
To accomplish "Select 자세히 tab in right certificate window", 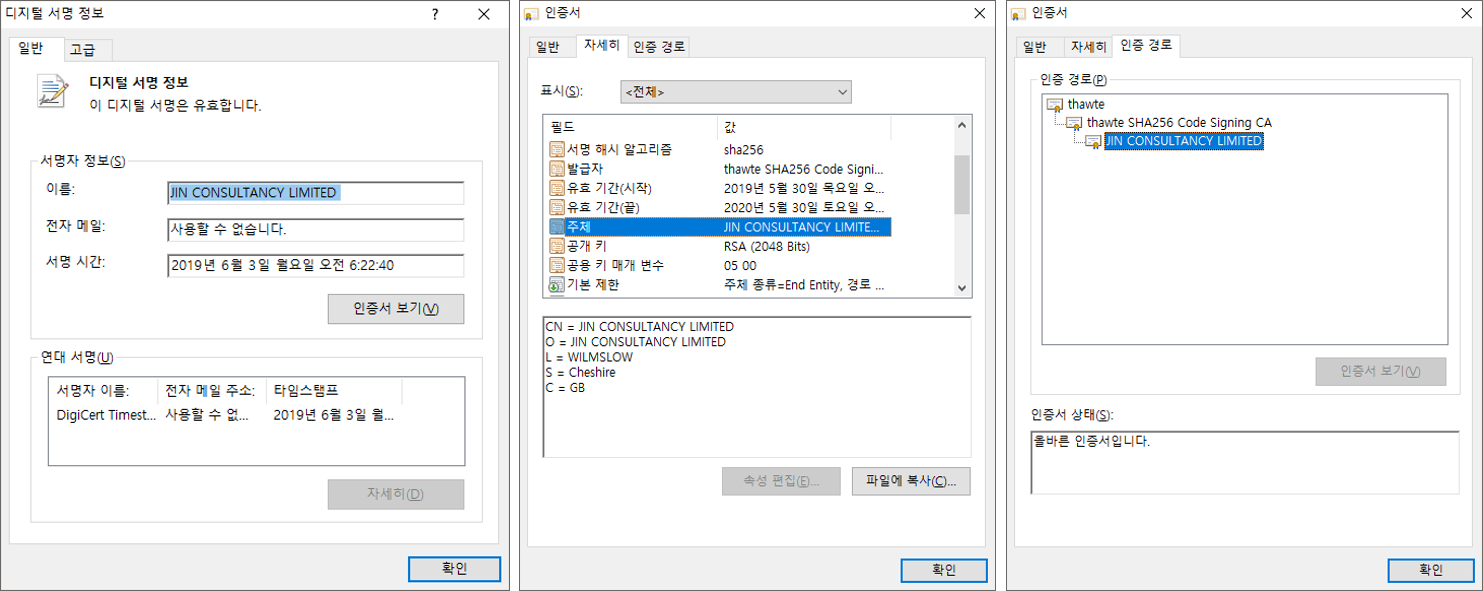I will pyautogui.click(x=1088, y=47).
